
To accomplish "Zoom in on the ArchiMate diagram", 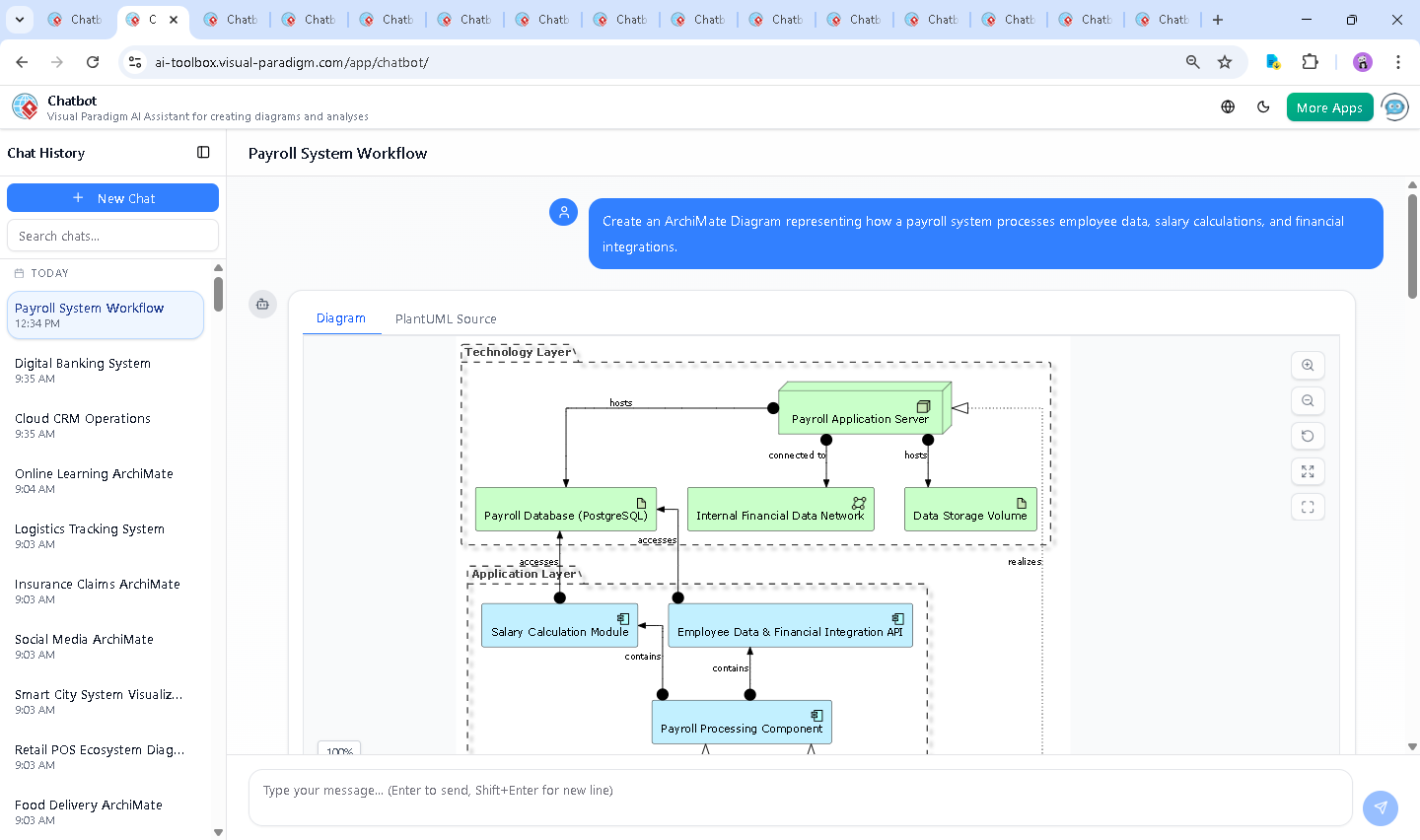I will 1308,365.
